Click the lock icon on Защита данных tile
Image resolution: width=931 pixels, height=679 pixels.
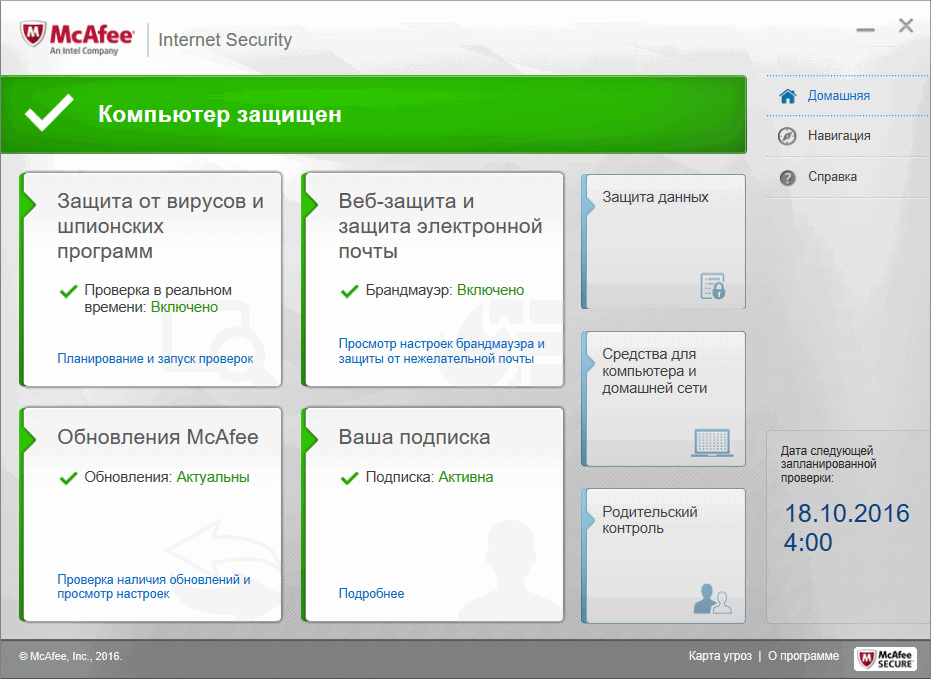point(713,286)
